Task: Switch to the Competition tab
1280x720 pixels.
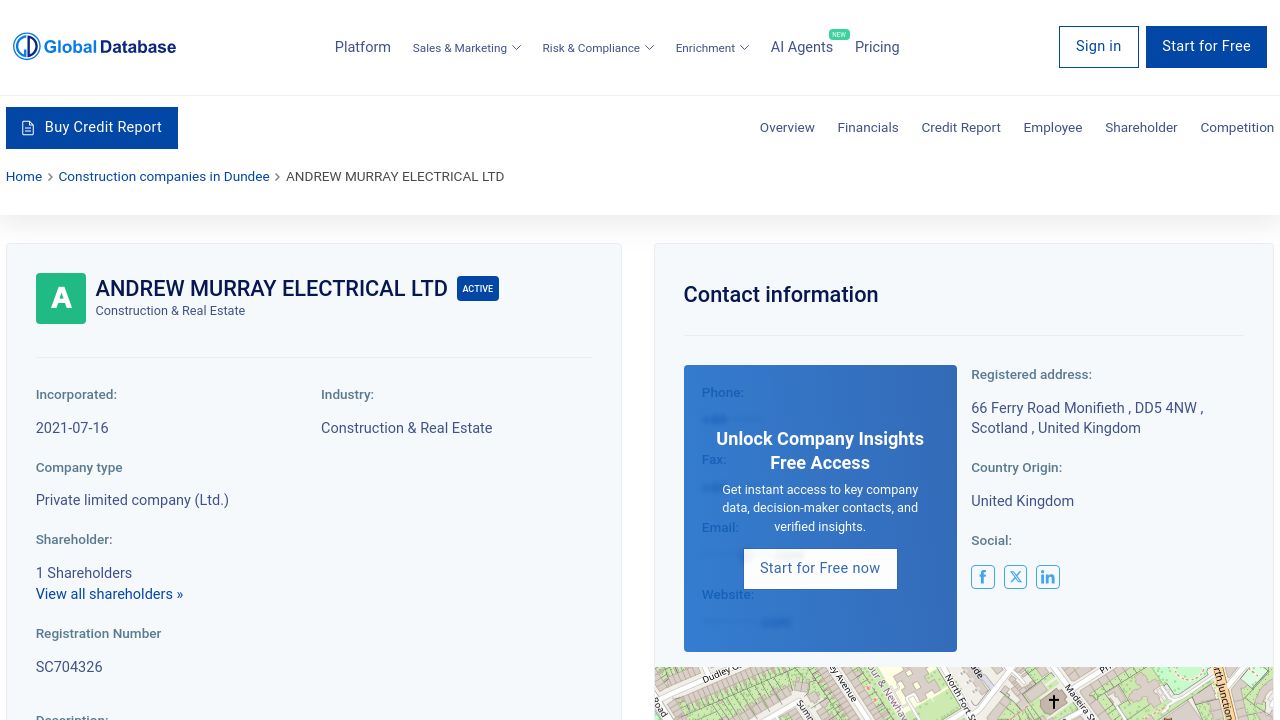Action: click(x=1237, y=128)
